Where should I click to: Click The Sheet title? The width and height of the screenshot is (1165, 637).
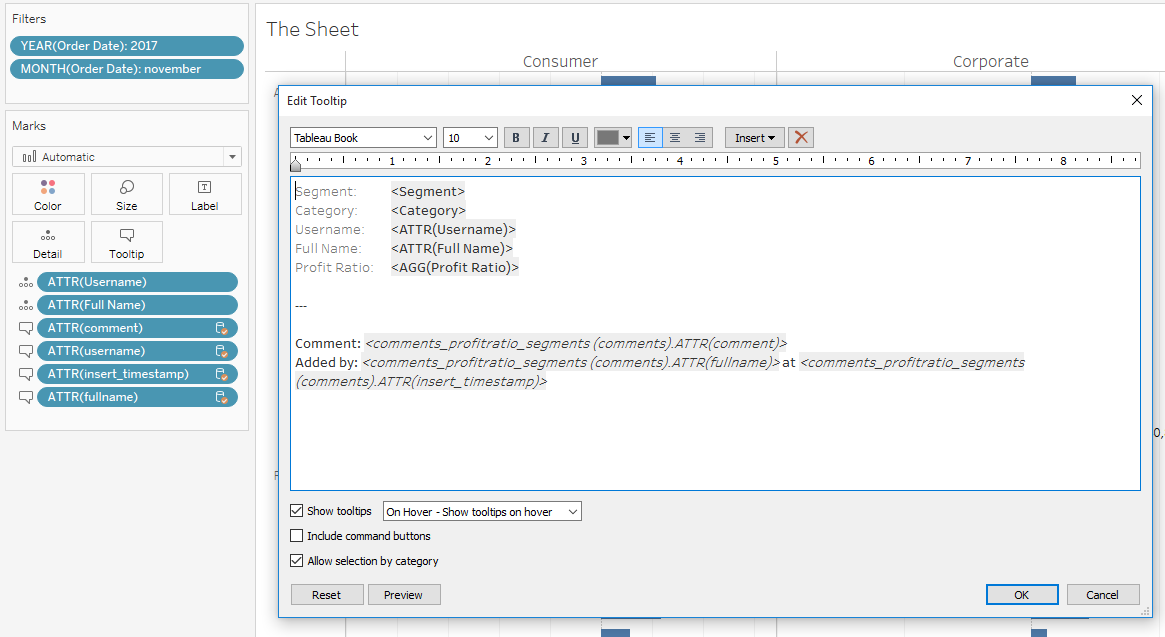tap(312, 29)
